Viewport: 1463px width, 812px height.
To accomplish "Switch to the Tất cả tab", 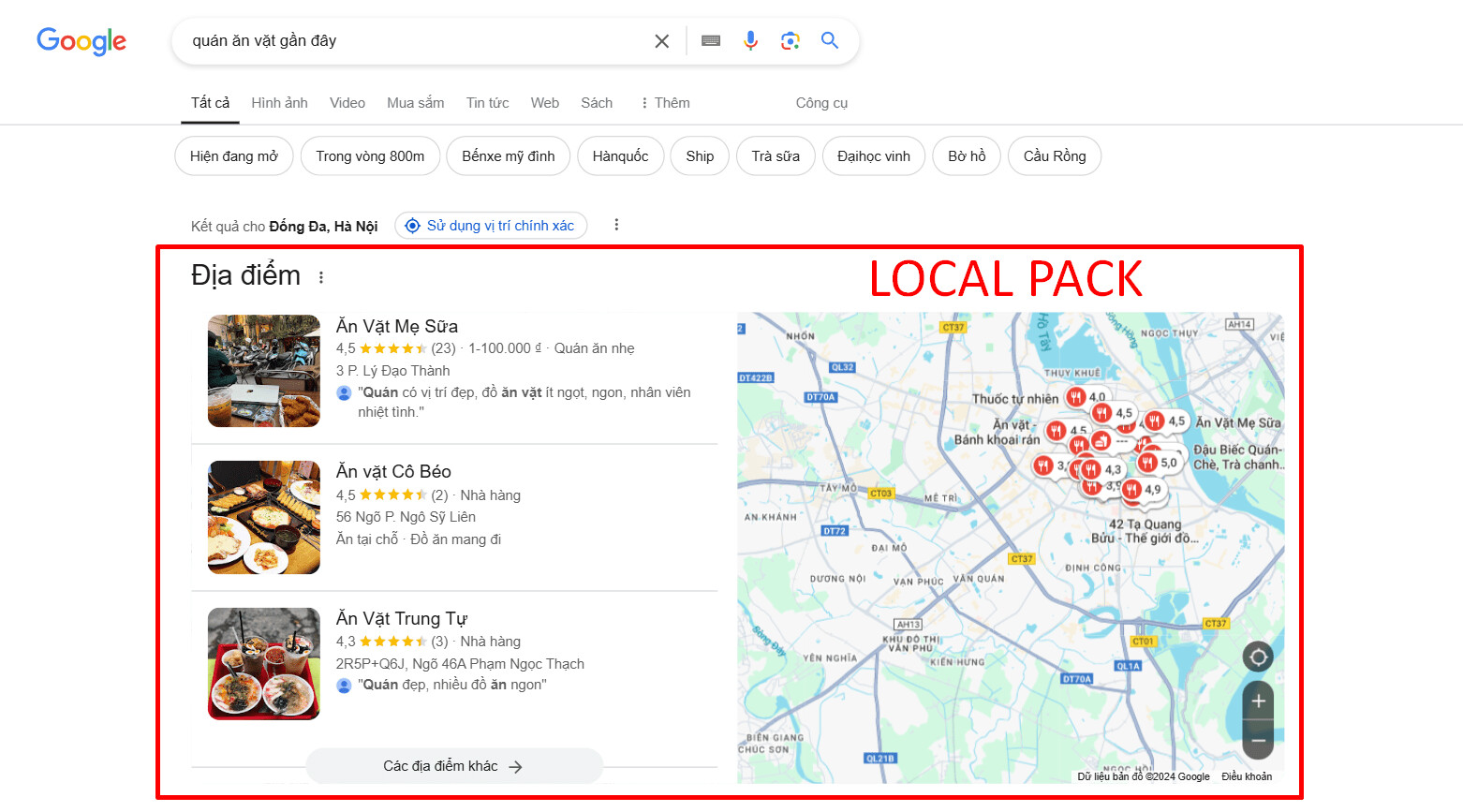I will coord(210,103).
